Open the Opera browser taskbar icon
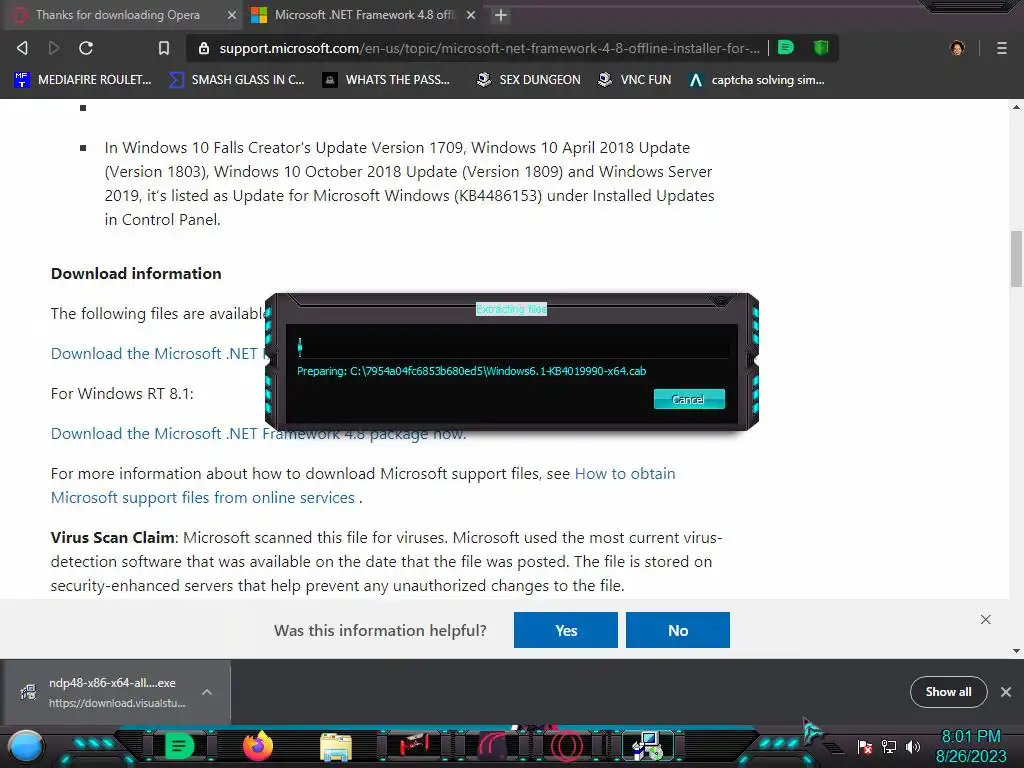Image resolution: width=1024 pixels, height=768 pixels. pos(568,746)
